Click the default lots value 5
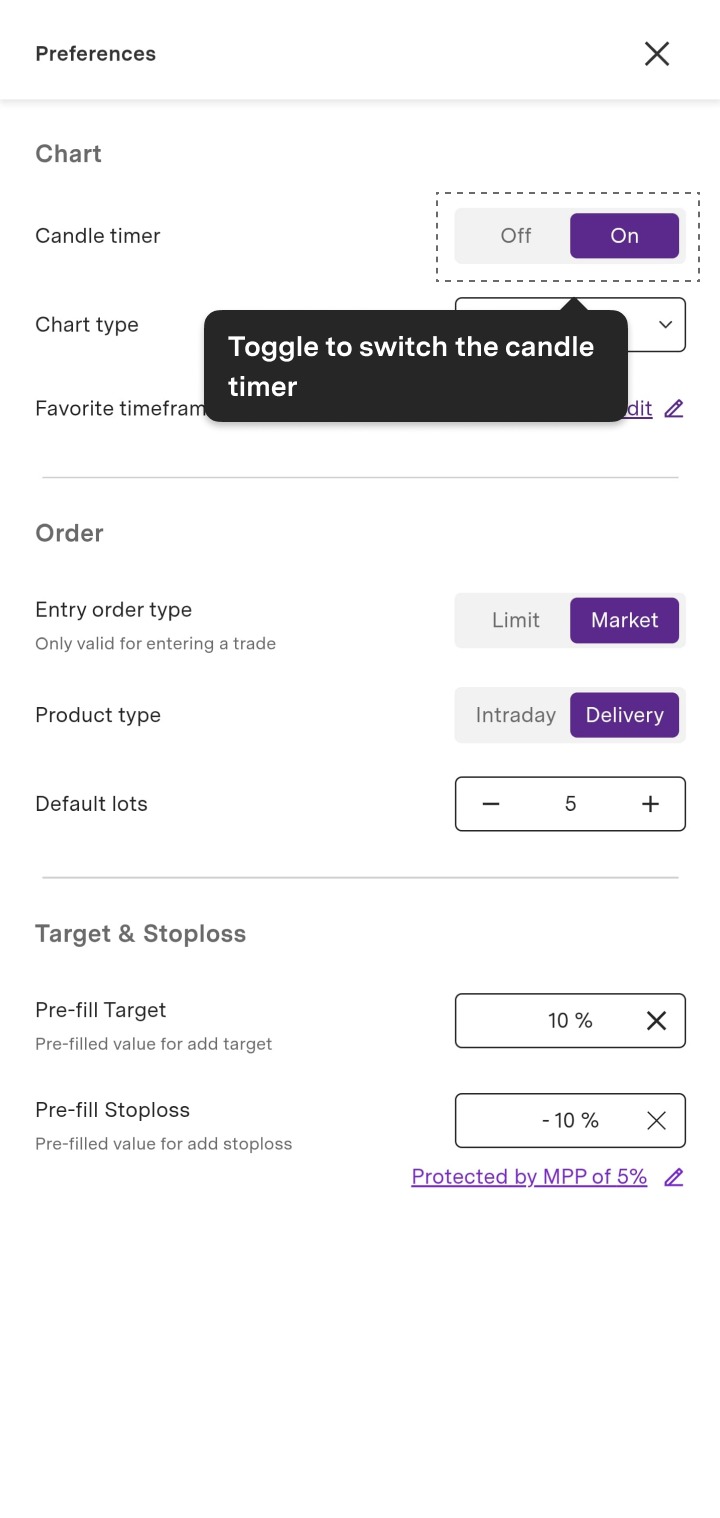The height and width of the screenshot is (1518, 720). (570, 804)
